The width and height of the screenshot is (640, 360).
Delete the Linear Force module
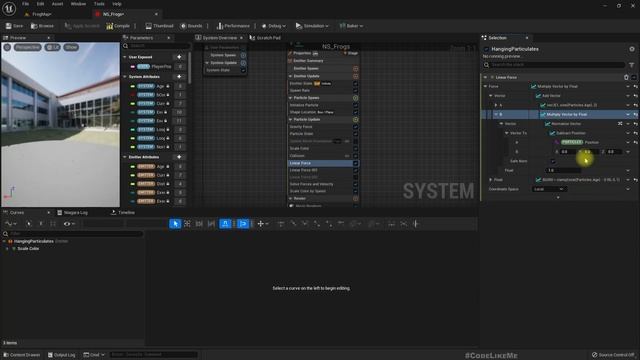(x=626, y=77)
